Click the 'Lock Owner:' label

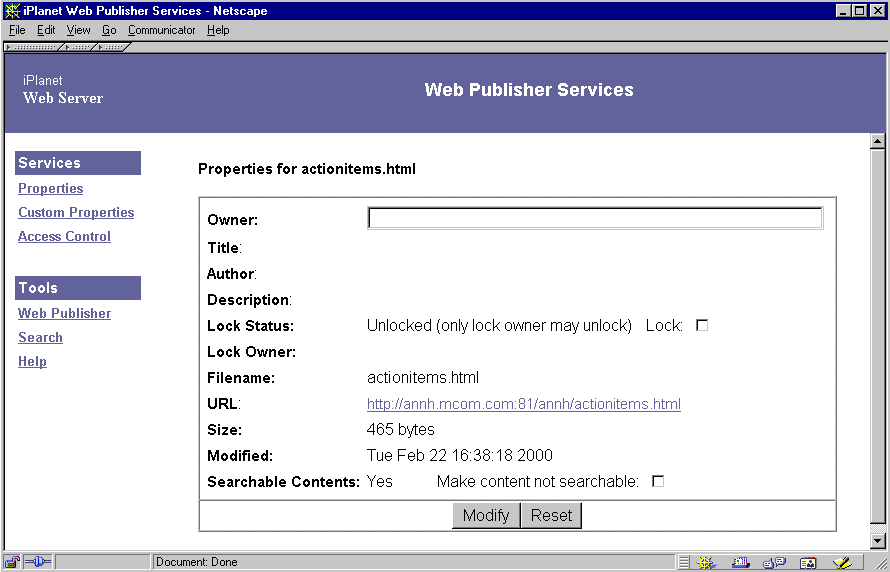click(251, 352)
